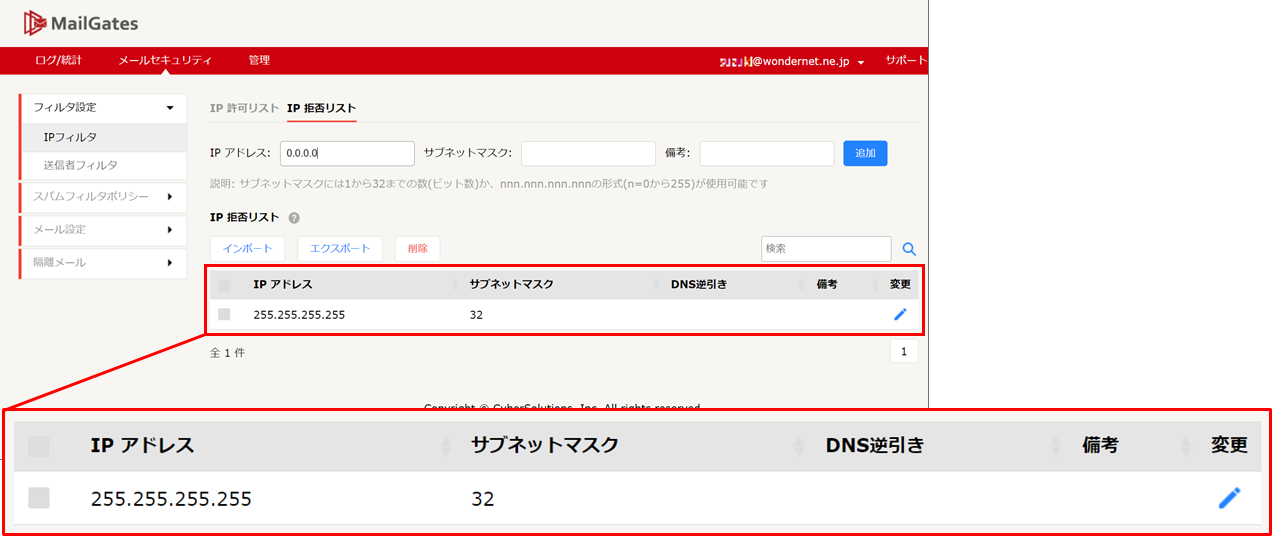Open the 管理 menu
This screenshot has height=539, width=1276.
259,60
